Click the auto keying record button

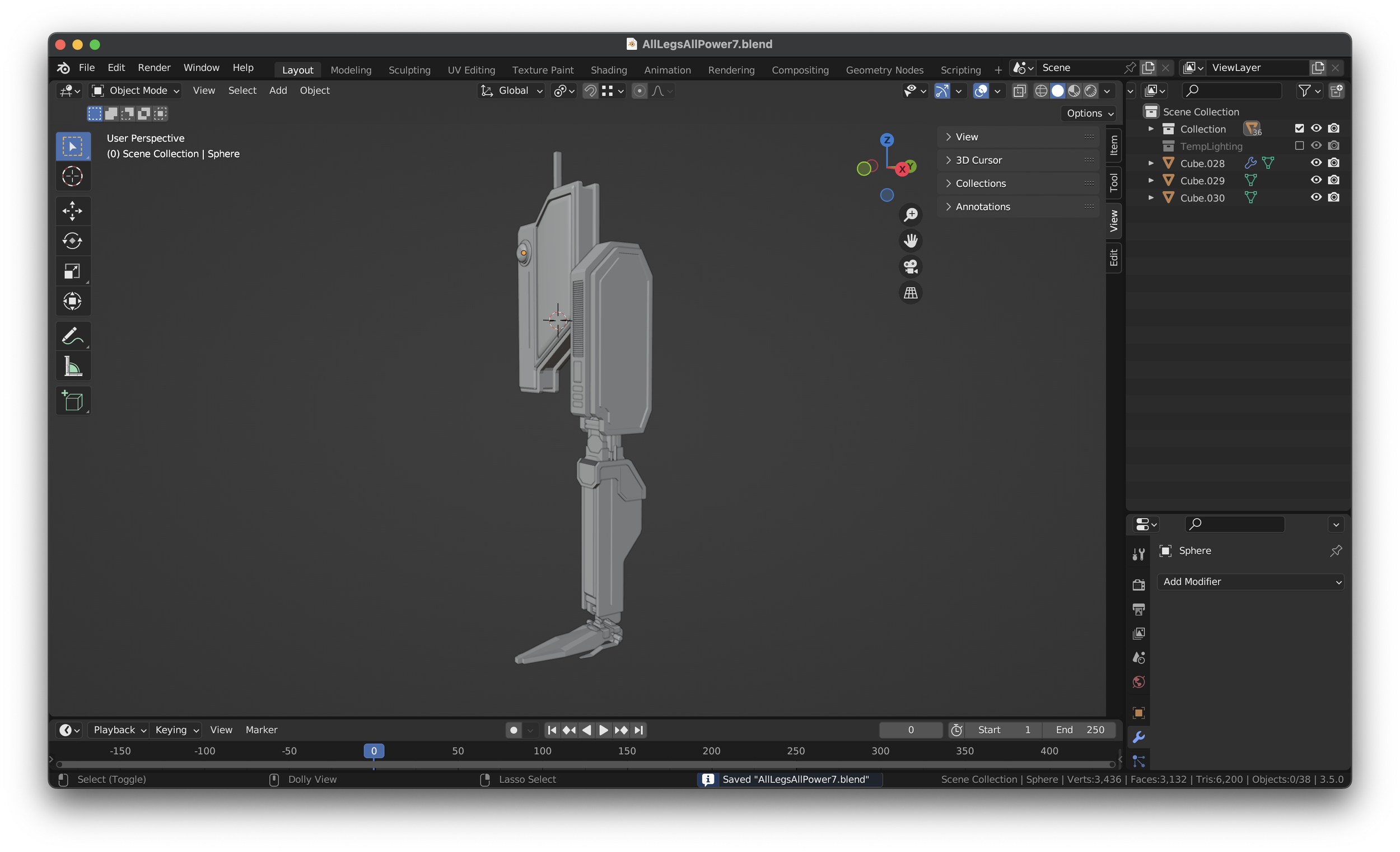pyautogui.click(x=514, y=731)
